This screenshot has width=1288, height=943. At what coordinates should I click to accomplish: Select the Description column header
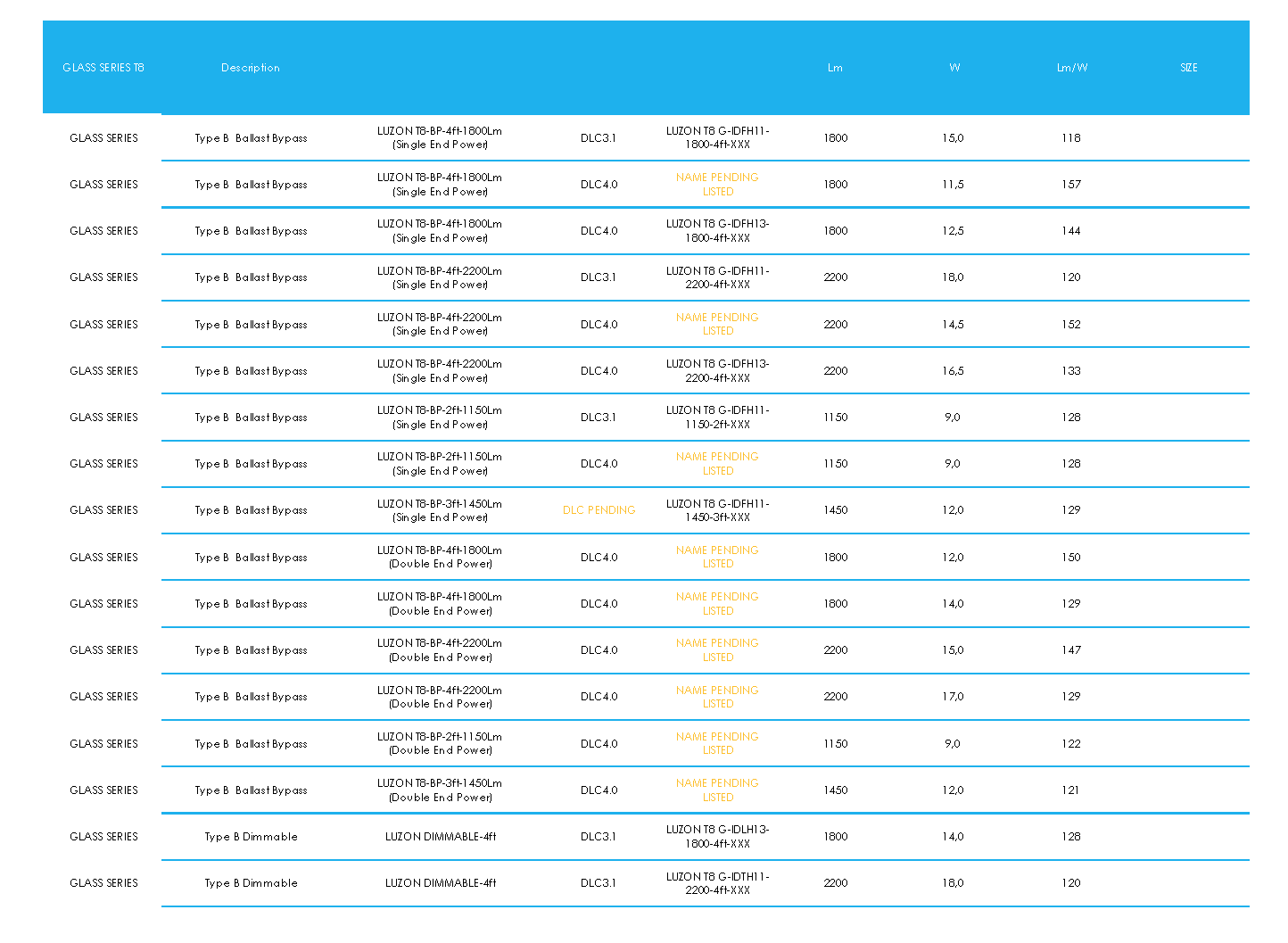[251, 68]
